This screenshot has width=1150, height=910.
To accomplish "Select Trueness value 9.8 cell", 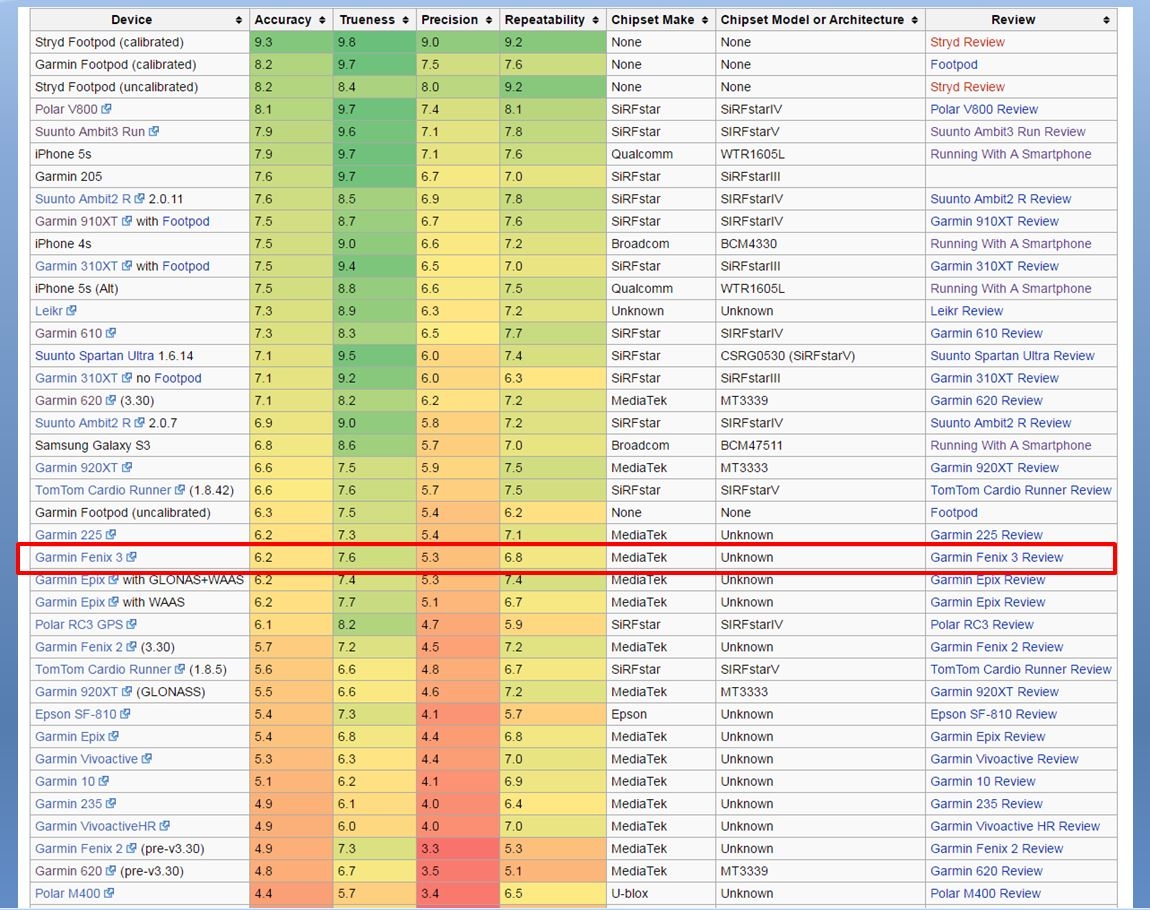I will [x=374, y=43].
